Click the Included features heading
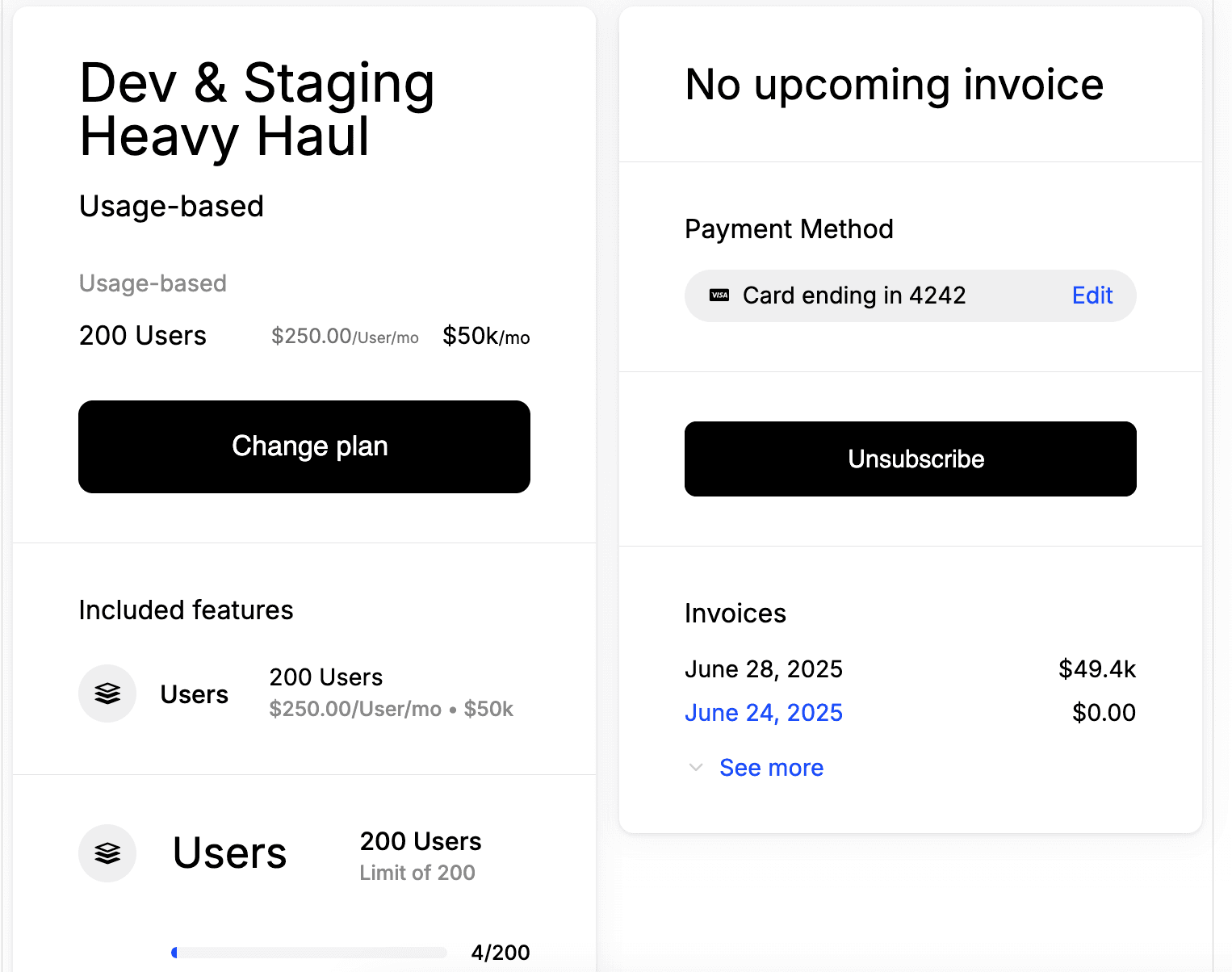 (186, 610)
